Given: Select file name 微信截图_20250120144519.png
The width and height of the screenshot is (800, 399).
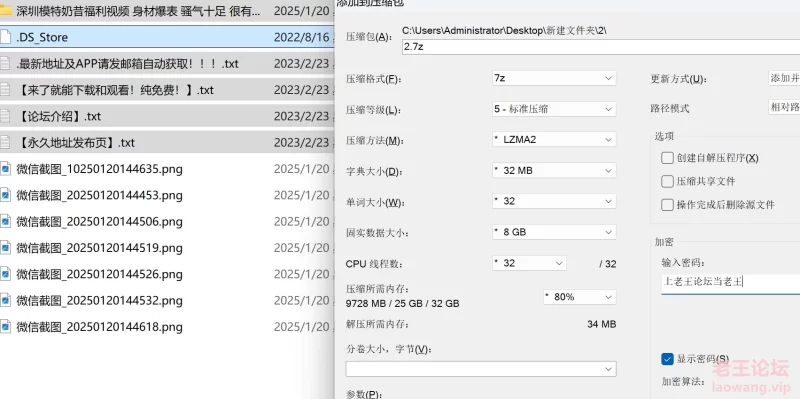Looking at the screenshot, I should 99,248.
